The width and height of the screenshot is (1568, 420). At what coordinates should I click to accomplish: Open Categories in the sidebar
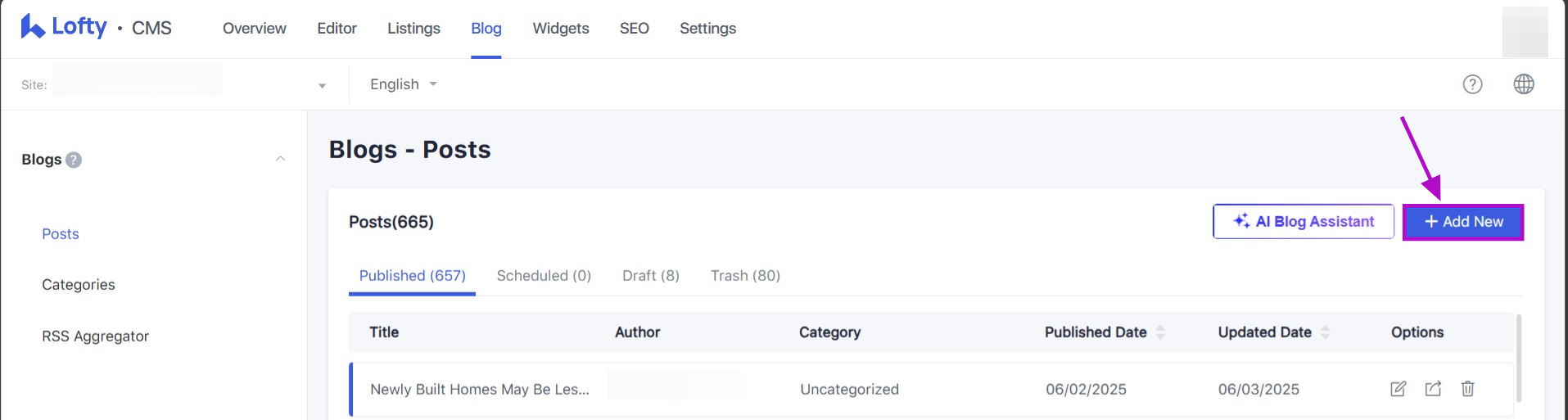[x=79, y=285]
